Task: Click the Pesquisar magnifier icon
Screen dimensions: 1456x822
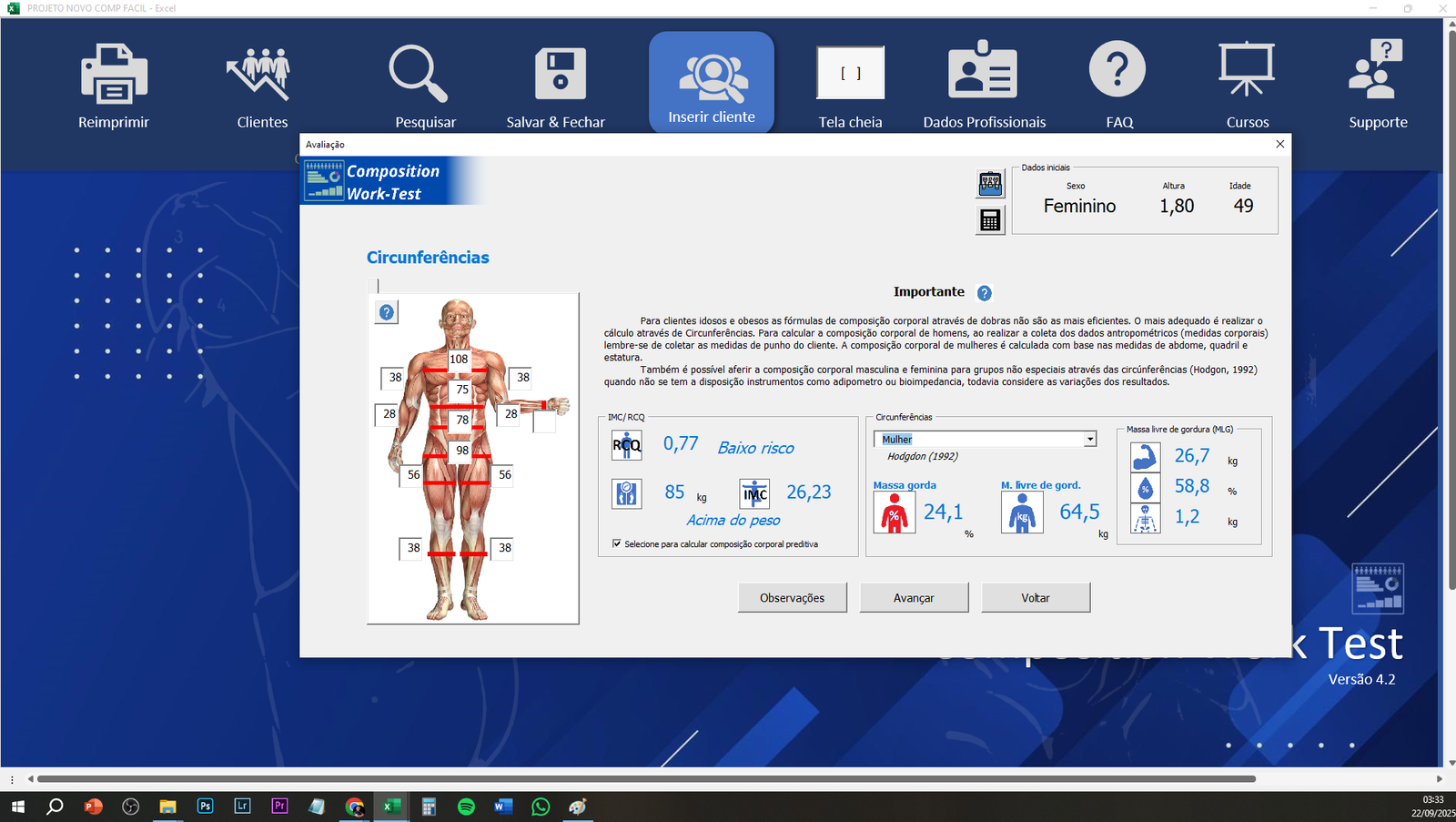Action: click(x=419, y=75)
